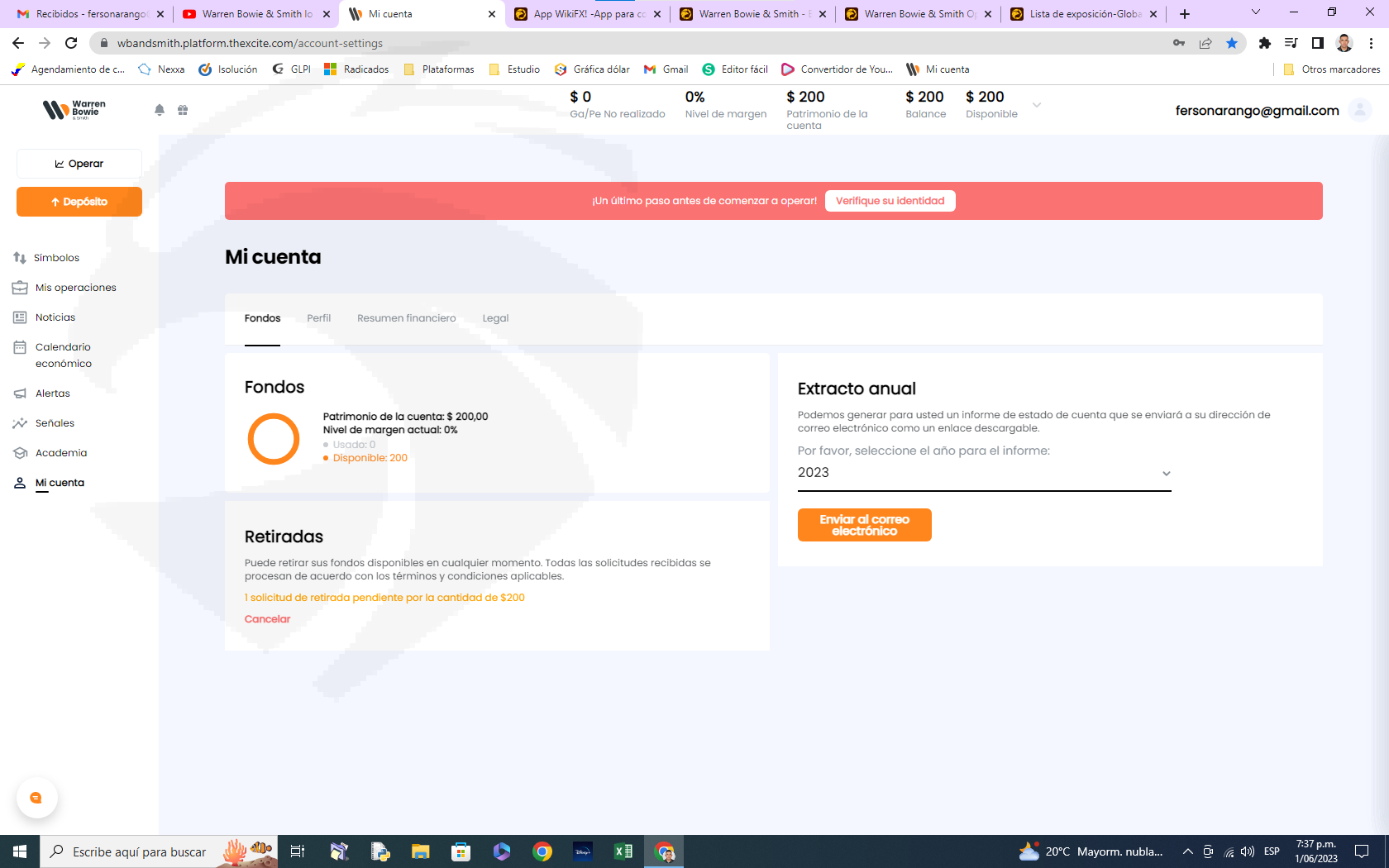Open the browser extensions puzzle icon

coord(1264,43)
